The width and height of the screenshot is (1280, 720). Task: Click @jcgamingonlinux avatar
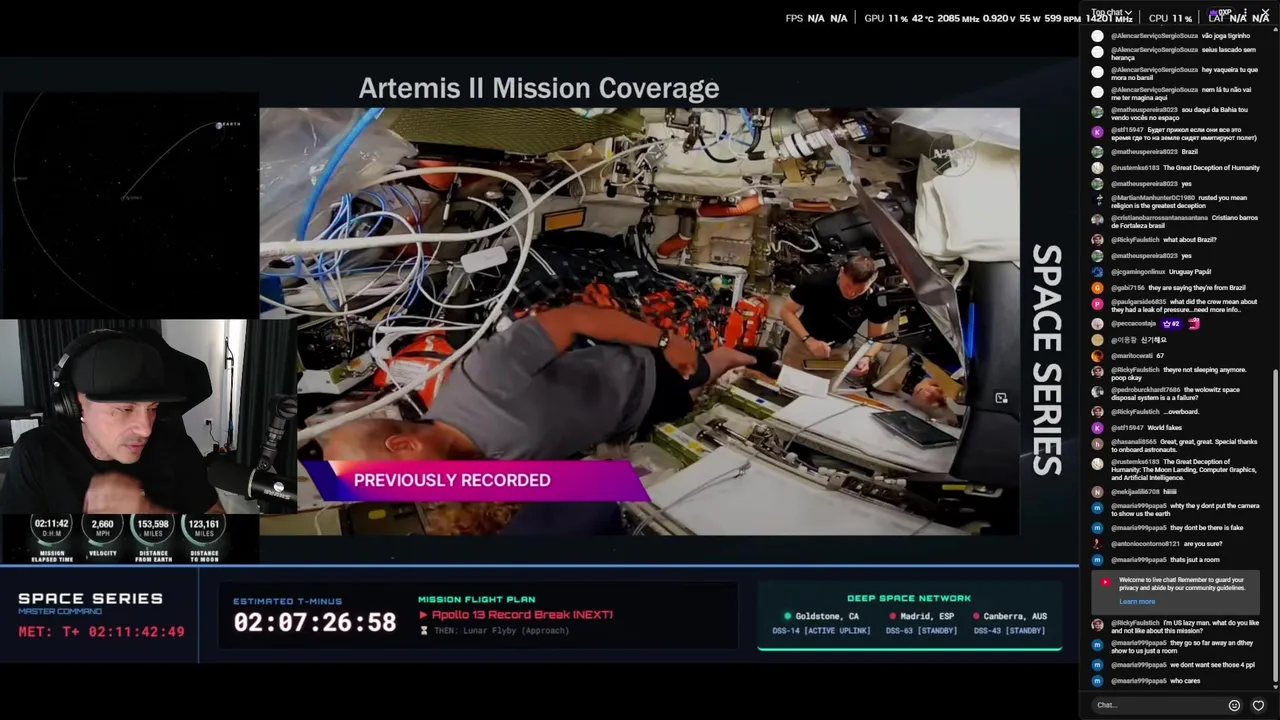tap(1097, 272)
